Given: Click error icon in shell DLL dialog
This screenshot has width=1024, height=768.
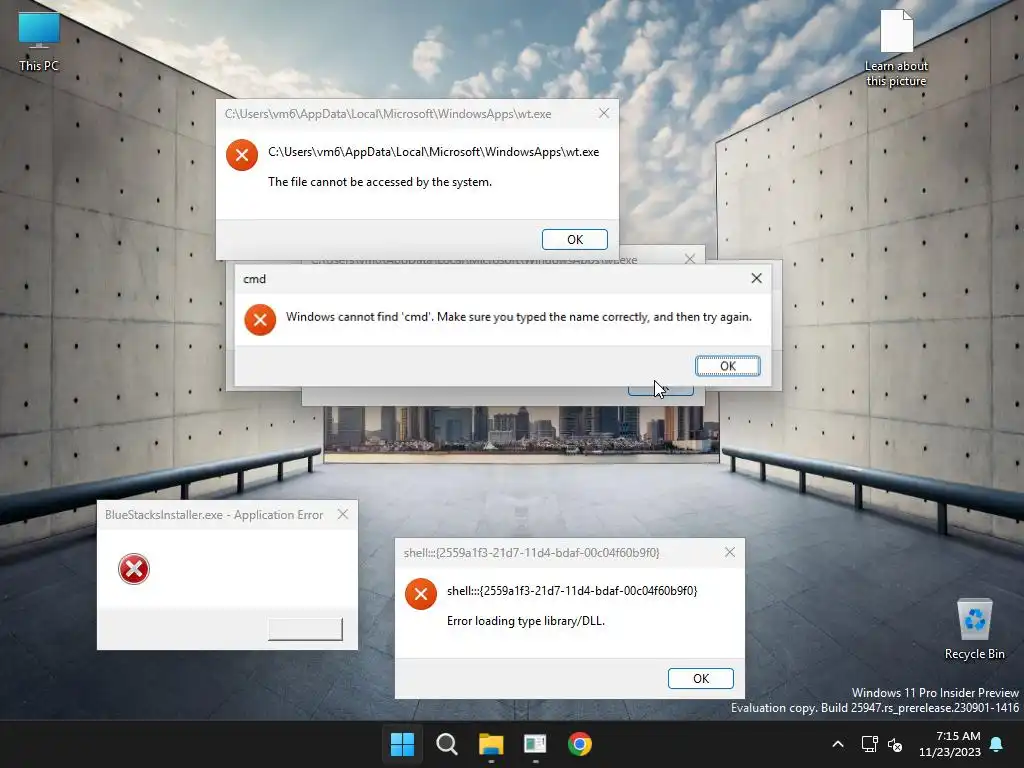Looking at the screenshot, I should click(421, 594).
